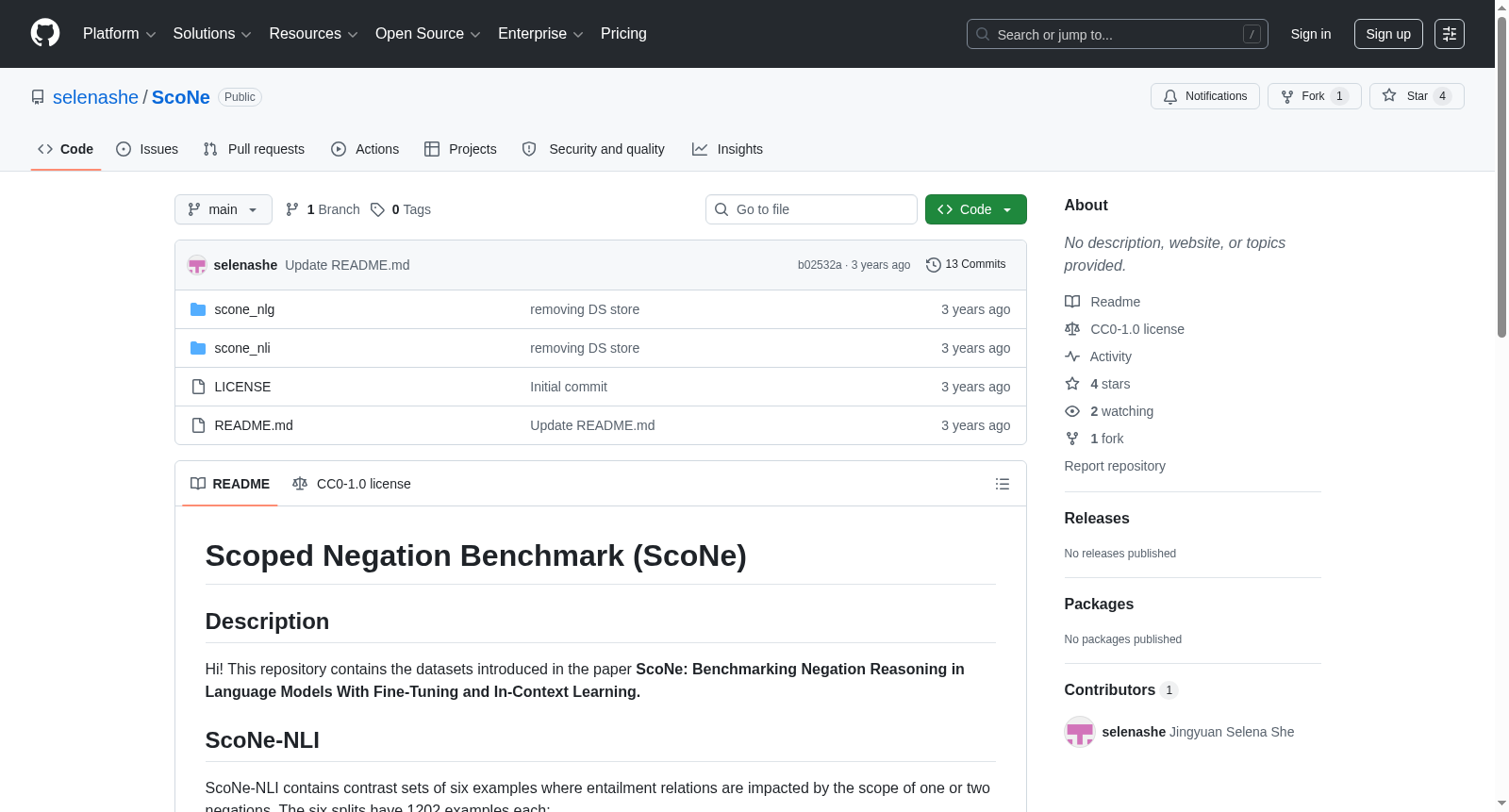The image size is (1509, 812).
Task: Click the star icon next to 4 stars
Action: coord(1072,384)
